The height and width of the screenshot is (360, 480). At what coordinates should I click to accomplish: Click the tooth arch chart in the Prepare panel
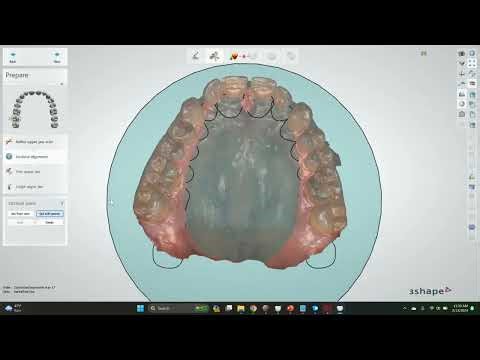[x=35, y=109]
